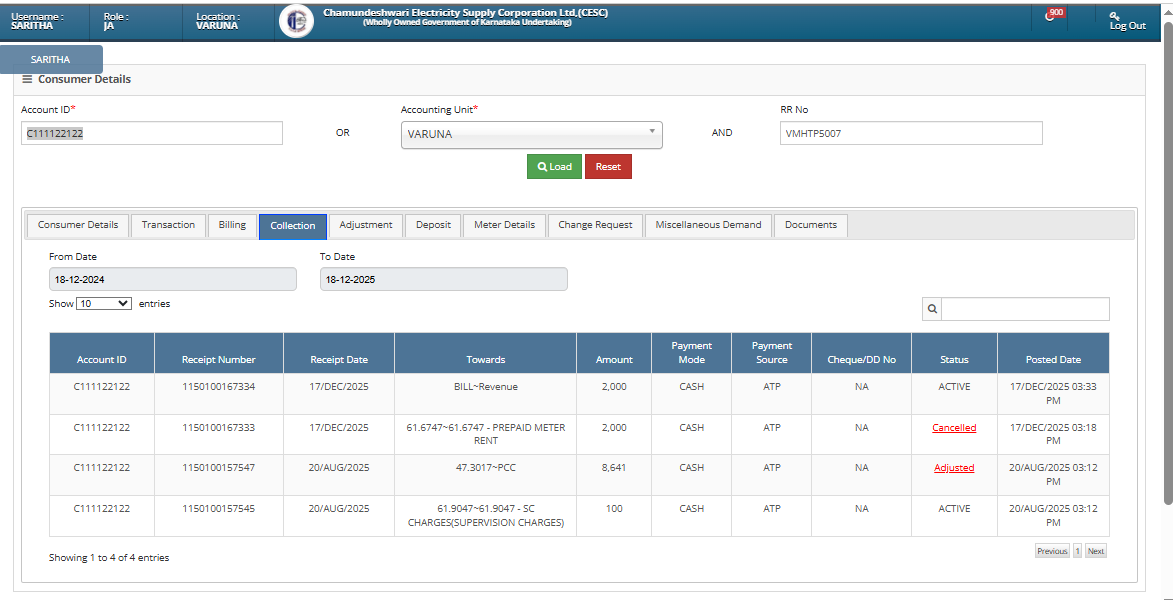The image size is (1173, 600).
Task: Open the Cancelled status link
Action: tap(954, 428)
